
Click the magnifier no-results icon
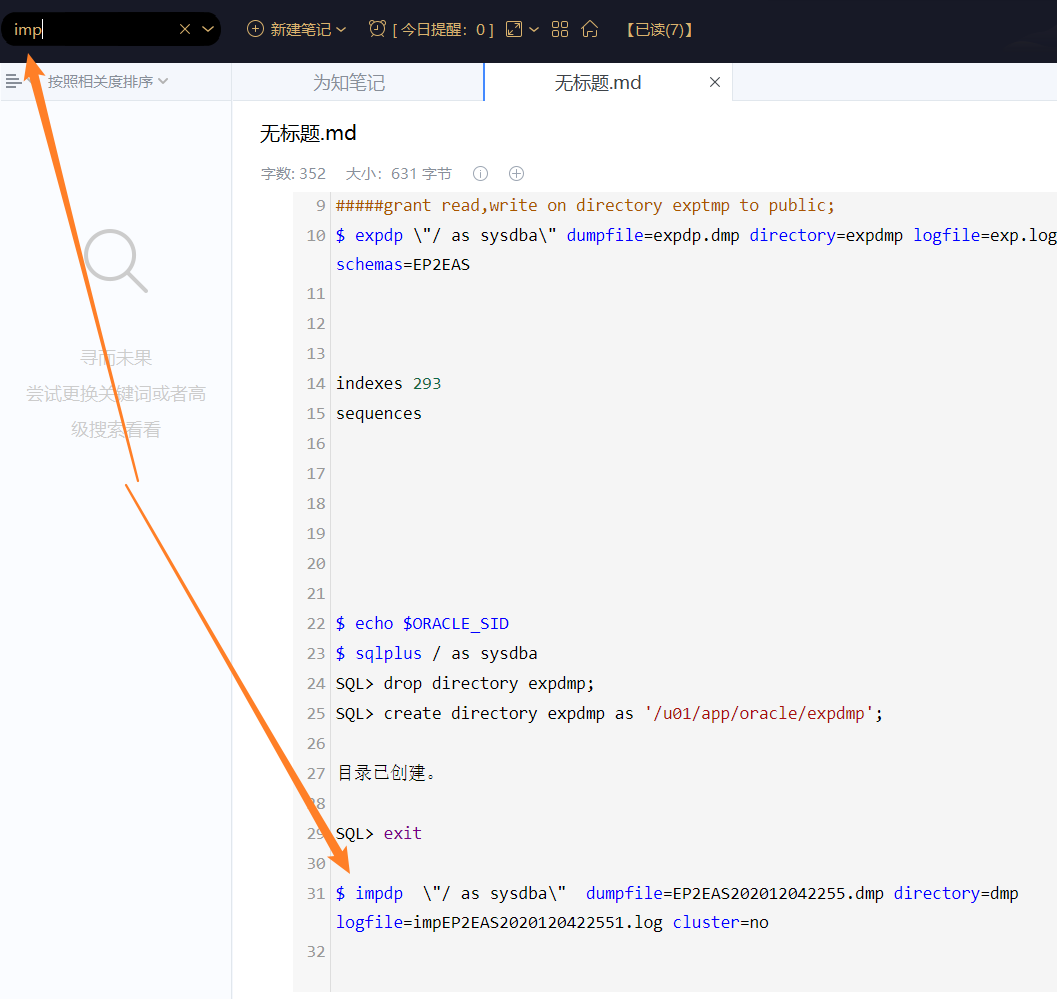point(116,261)
